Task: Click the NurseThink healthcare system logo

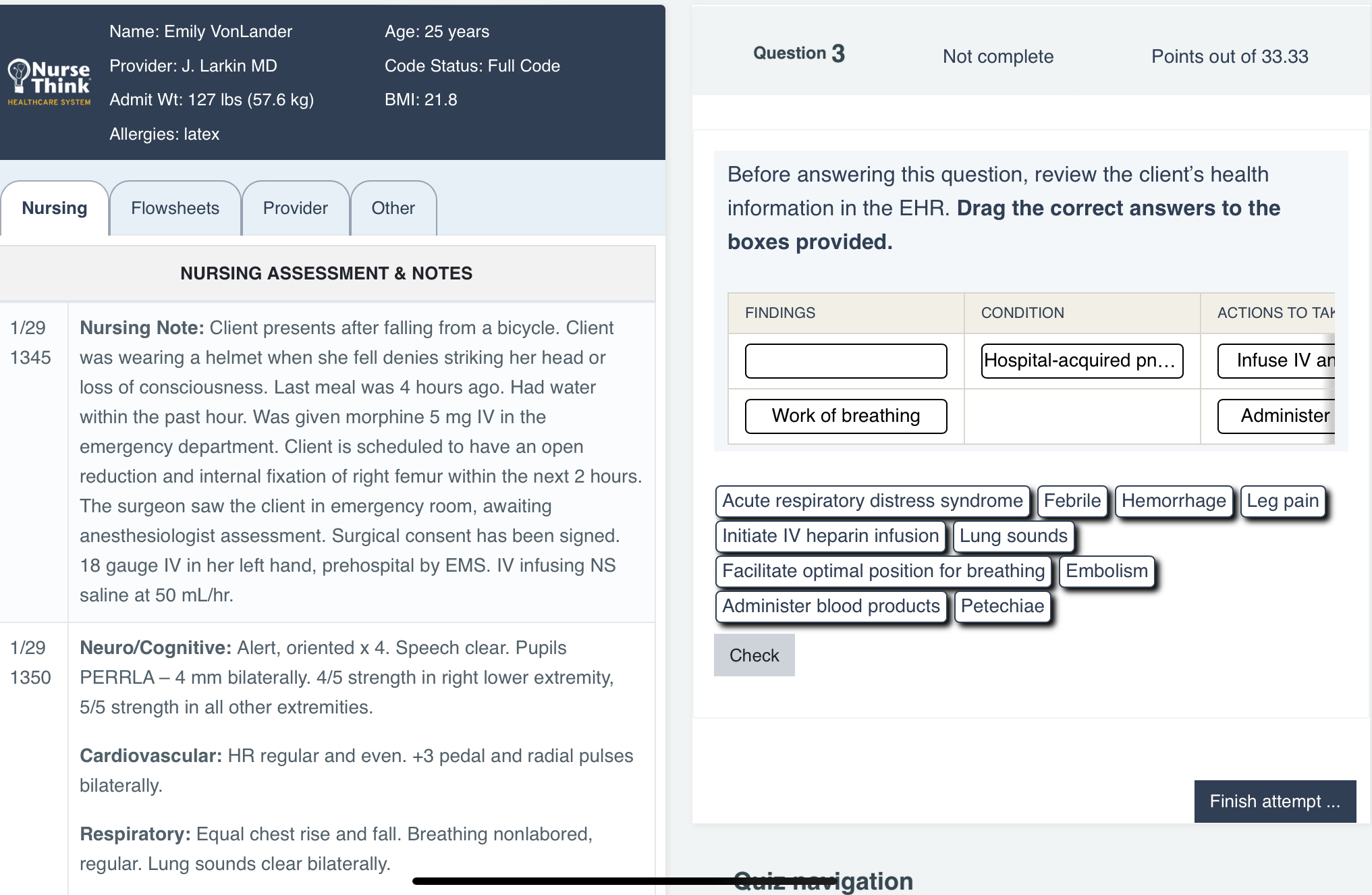Action: [49, 81]
